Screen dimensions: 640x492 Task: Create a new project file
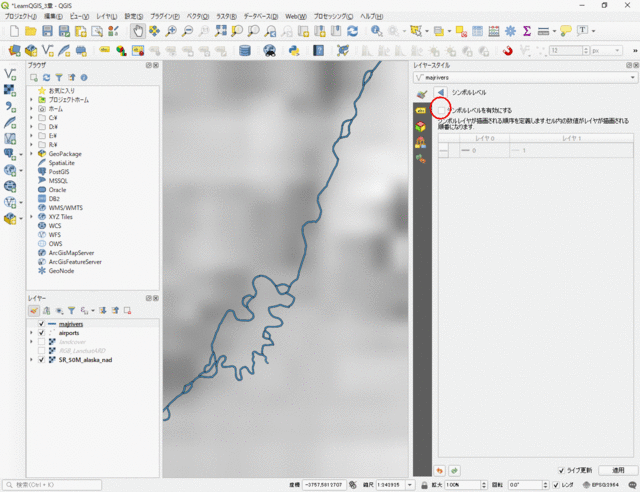(14, 31)
